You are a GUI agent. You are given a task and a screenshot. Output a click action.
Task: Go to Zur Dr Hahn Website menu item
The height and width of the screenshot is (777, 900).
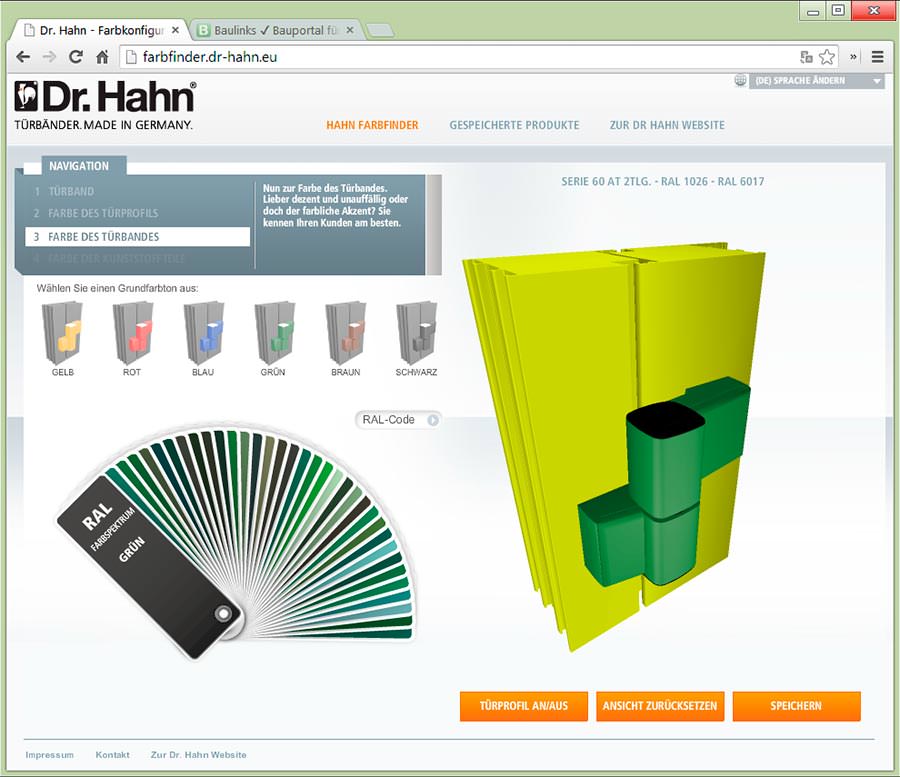point(667,125)
